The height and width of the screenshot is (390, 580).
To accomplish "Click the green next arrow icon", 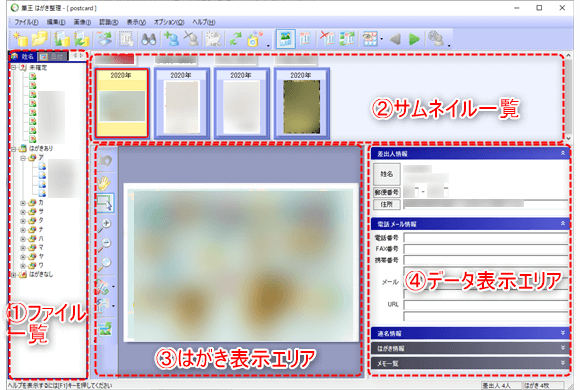I will coord(414,39).
